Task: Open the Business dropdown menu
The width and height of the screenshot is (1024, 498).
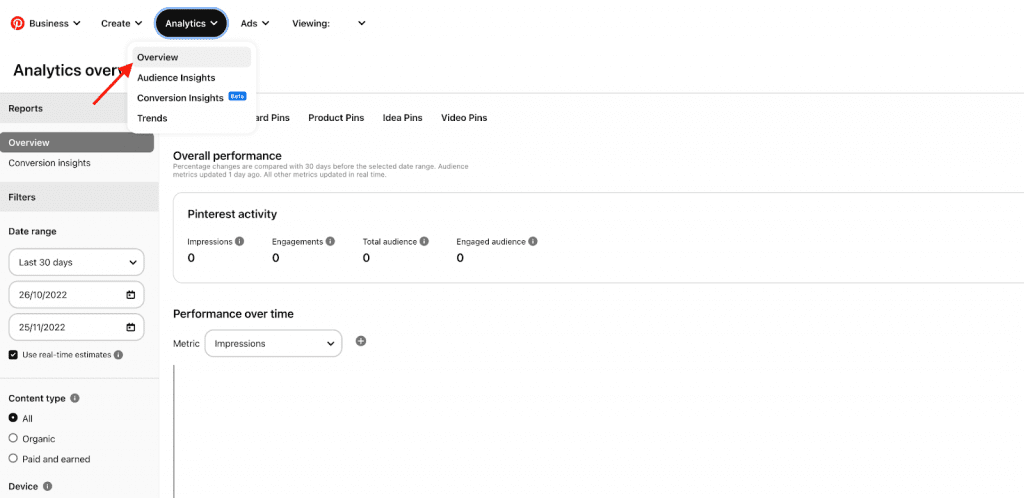Action: click(x=55, y=23)
